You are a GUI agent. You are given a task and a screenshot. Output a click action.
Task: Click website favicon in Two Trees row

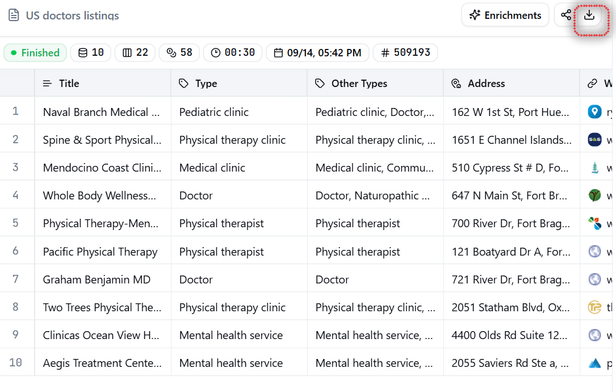(x=594, y=307)
